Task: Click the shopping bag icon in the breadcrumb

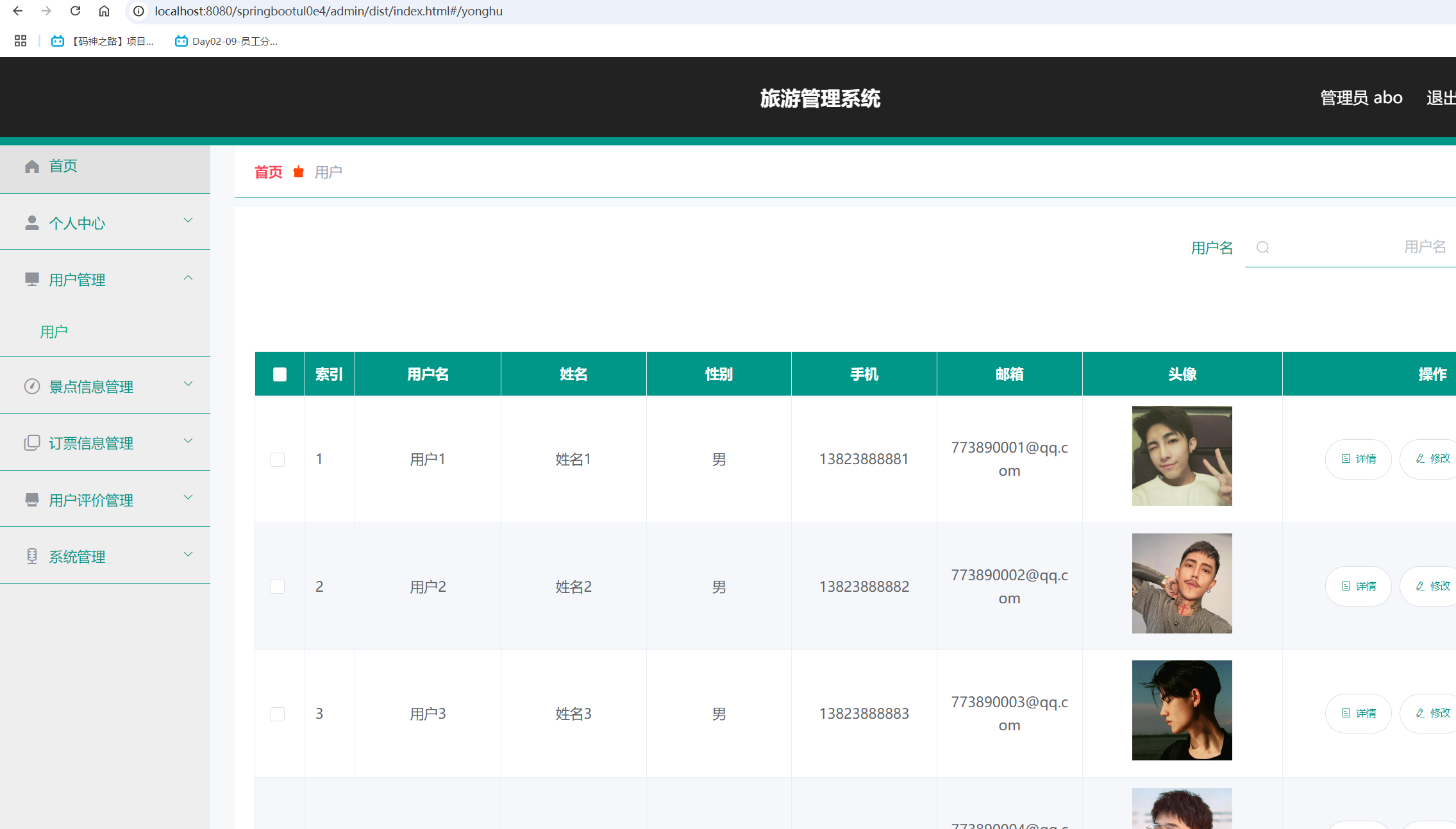Action: [298, 172]
